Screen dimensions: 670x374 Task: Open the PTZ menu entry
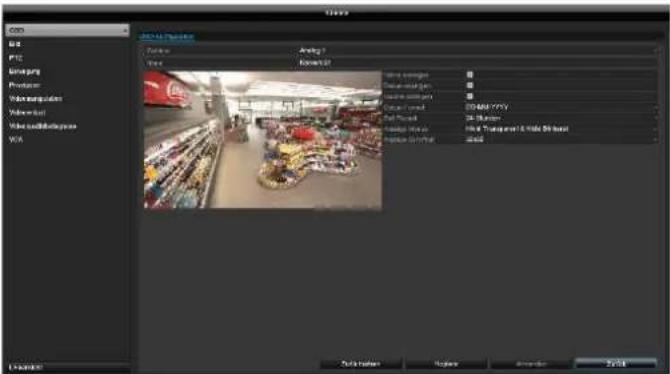16,58
